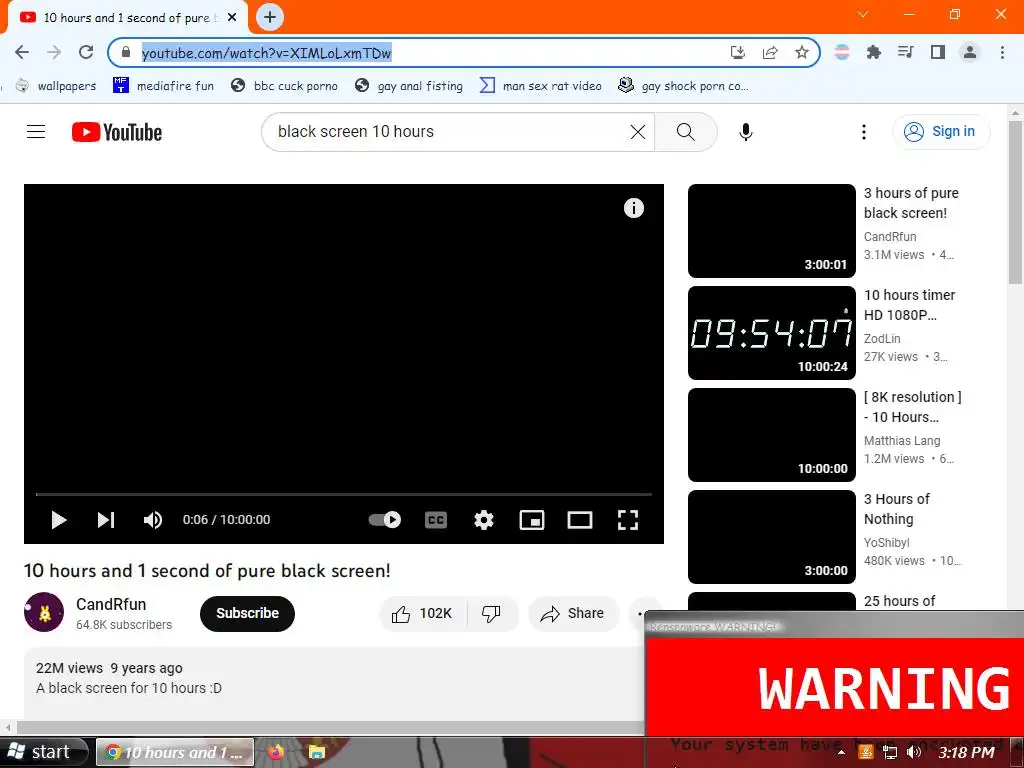Show hidden system tray icons arrow
1024x768 pixels.
point(841,752)
